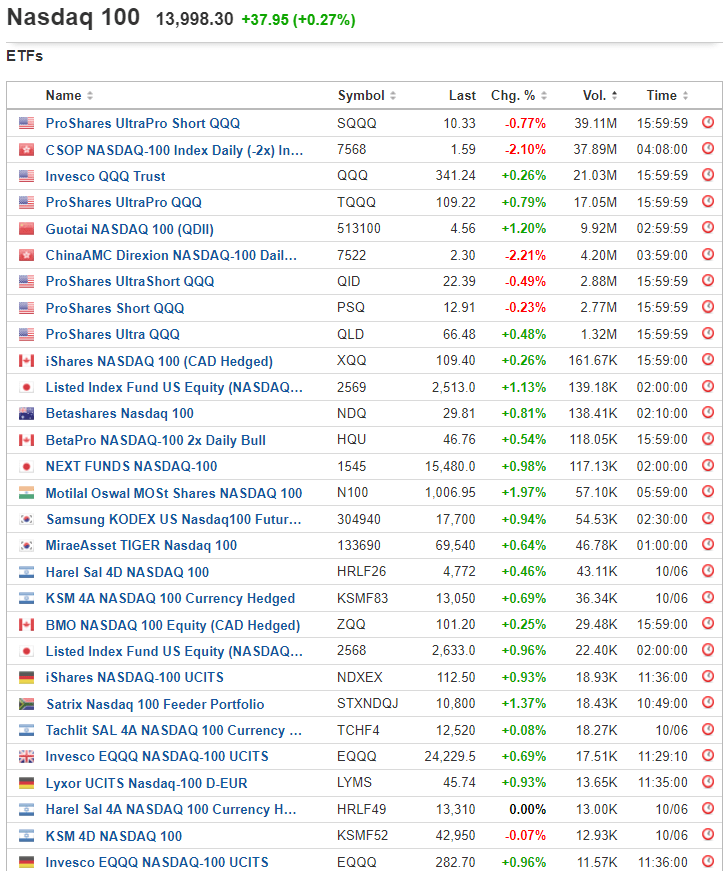728x871 pixels.
Task: Sort ETFs by the Symbol column
Action: coord(361,96)
